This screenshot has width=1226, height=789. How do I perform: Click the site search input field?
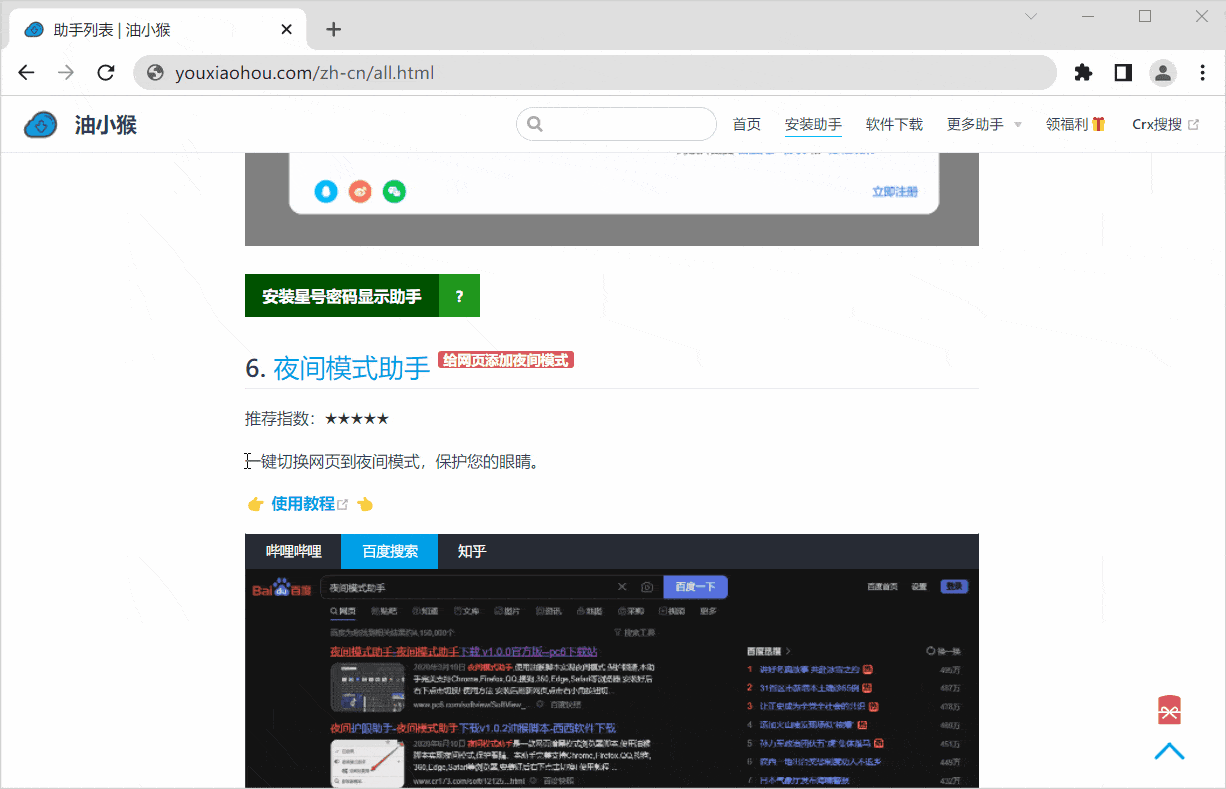tap(617, 124)
